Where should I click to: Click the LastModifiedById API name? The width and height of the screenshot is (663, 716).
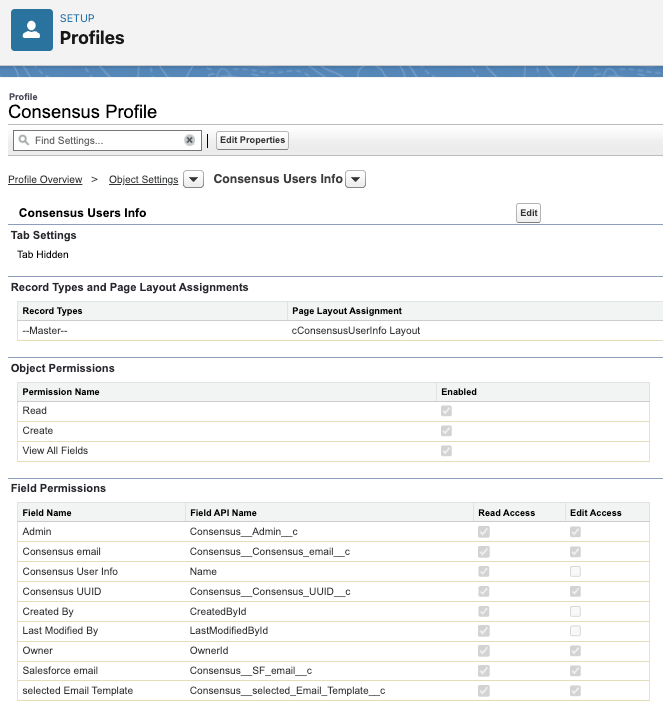(229, 631)
